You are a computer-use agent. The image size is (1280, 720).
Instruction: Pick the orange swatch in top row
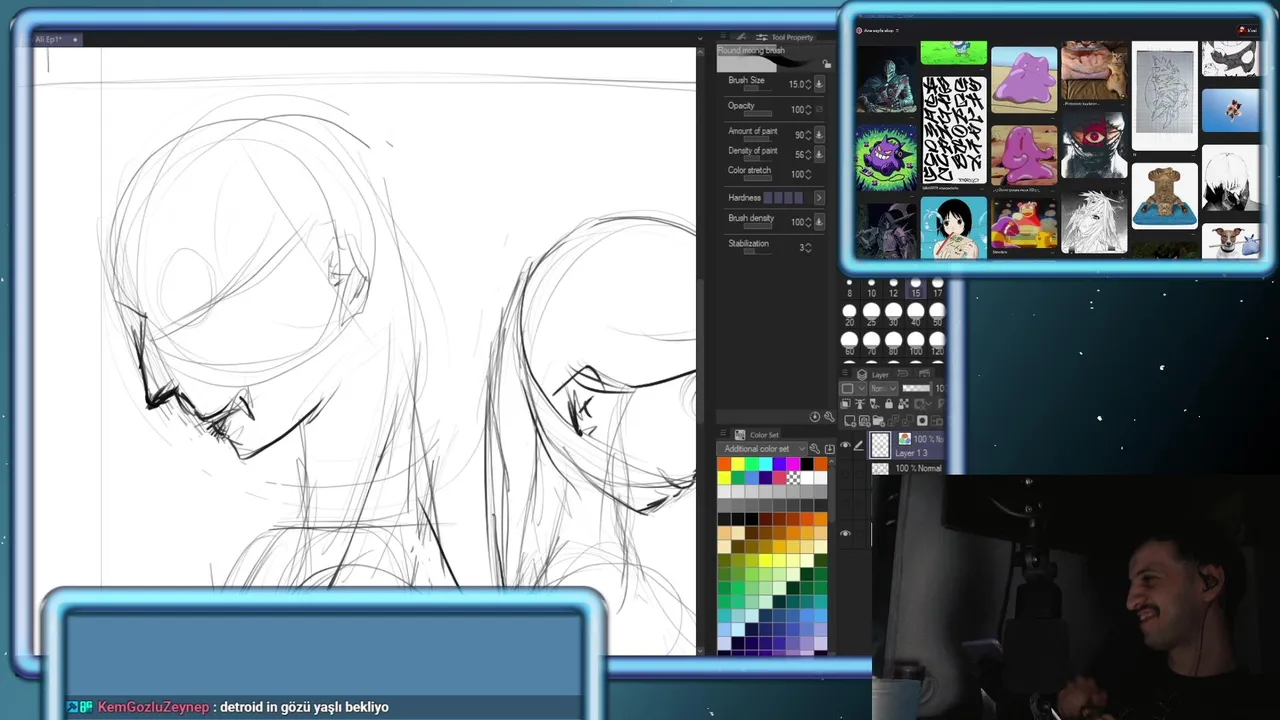[x=724, y=464]
